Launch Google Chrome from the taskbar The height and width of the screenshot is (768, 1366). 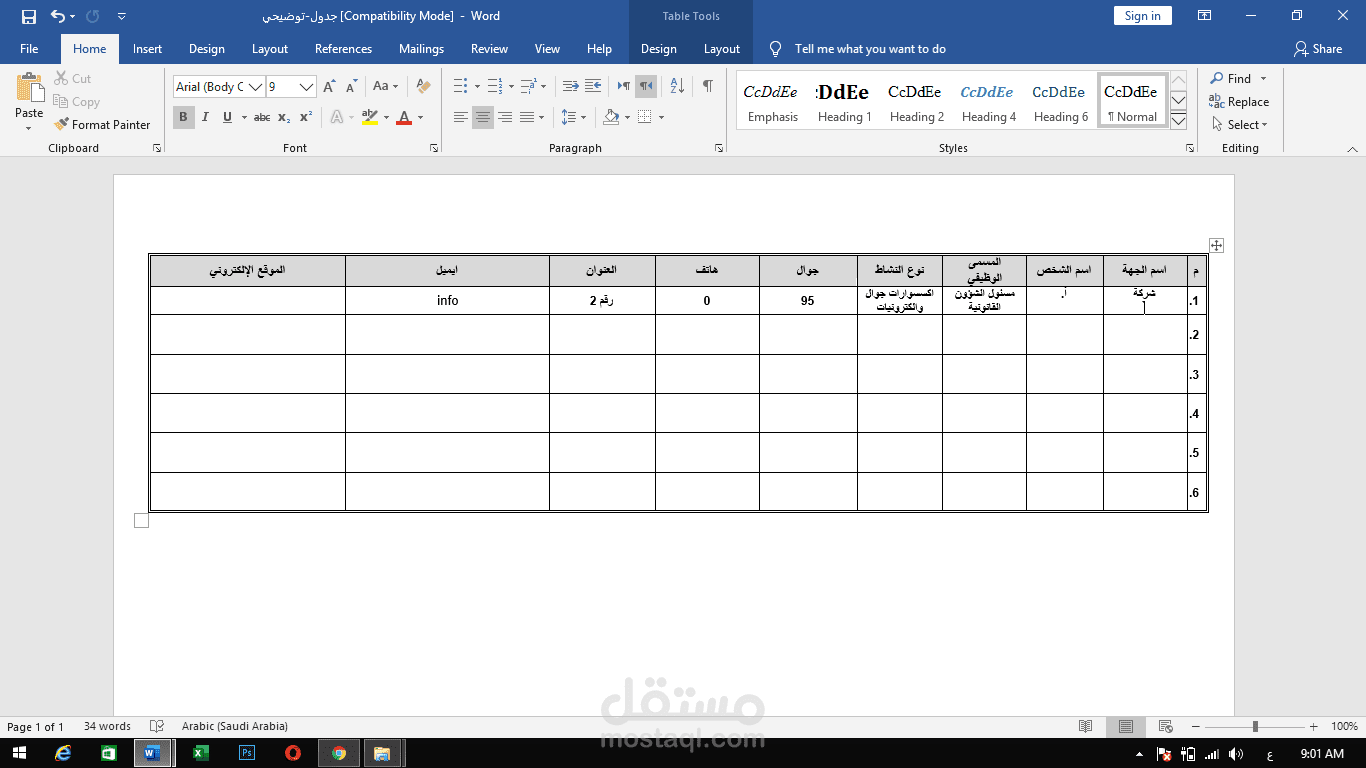point(339,753)
